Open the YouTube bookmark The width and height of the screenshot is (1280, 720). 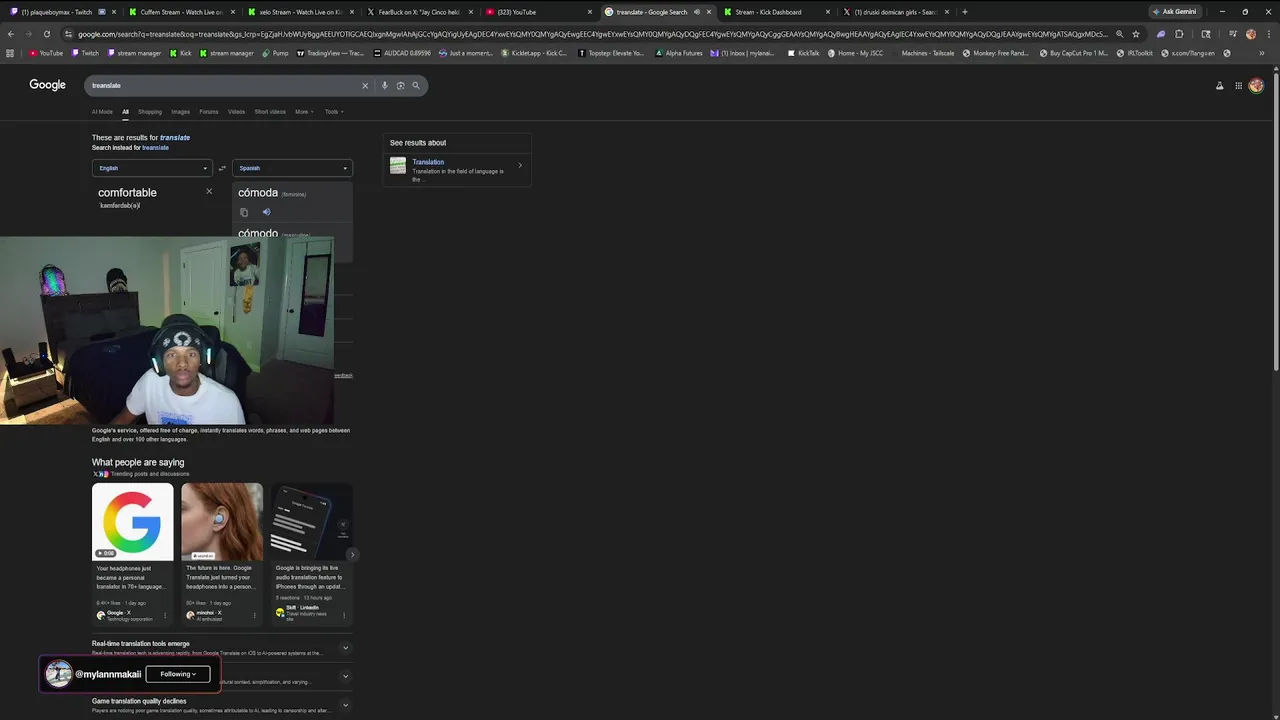pos(46,53)
